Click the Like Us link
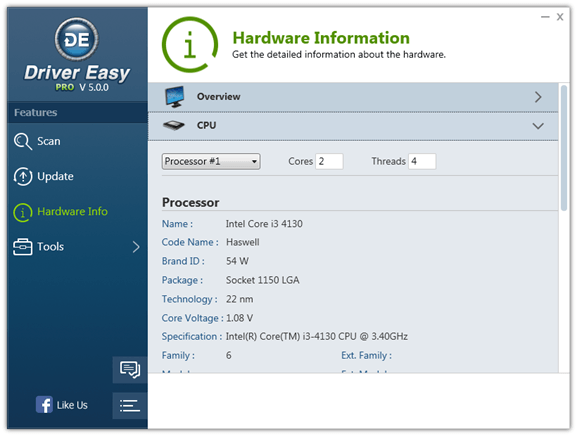The height and width of the screenshot is (436, 577). pyautogui.click(x=72, y=405)
